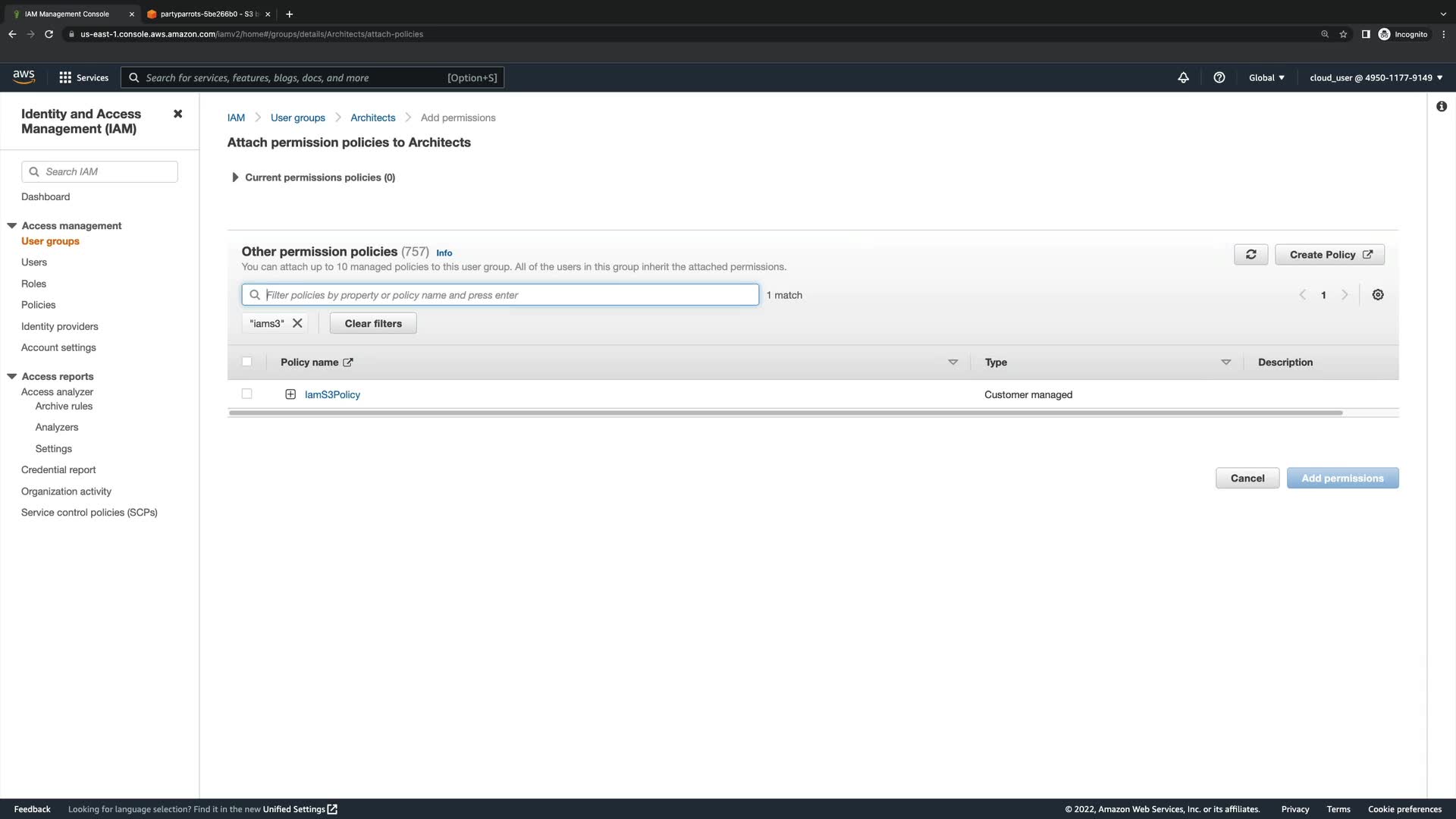
Task: Switch to the partyparrots S3 browser tab
Action: tap(205, 14)
